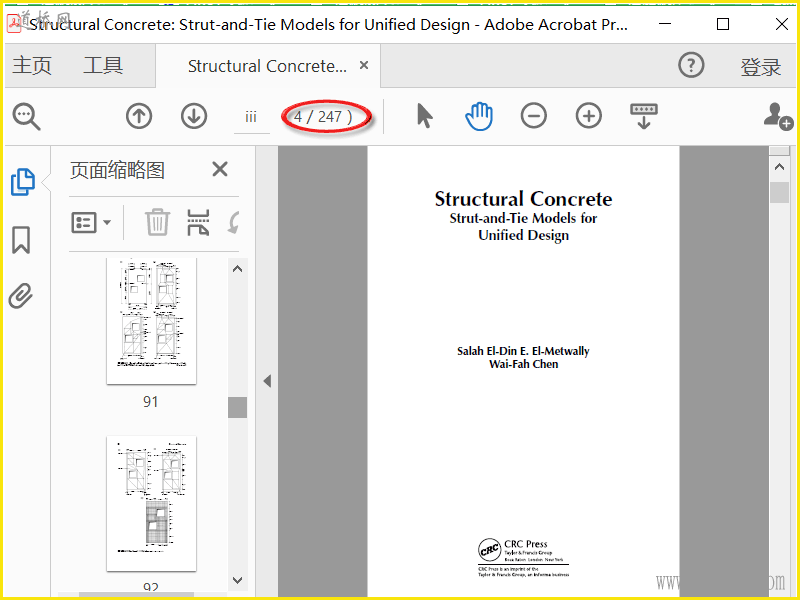
Task: Switch to the 工具 tools tab
Action: (x=104, y=65)
